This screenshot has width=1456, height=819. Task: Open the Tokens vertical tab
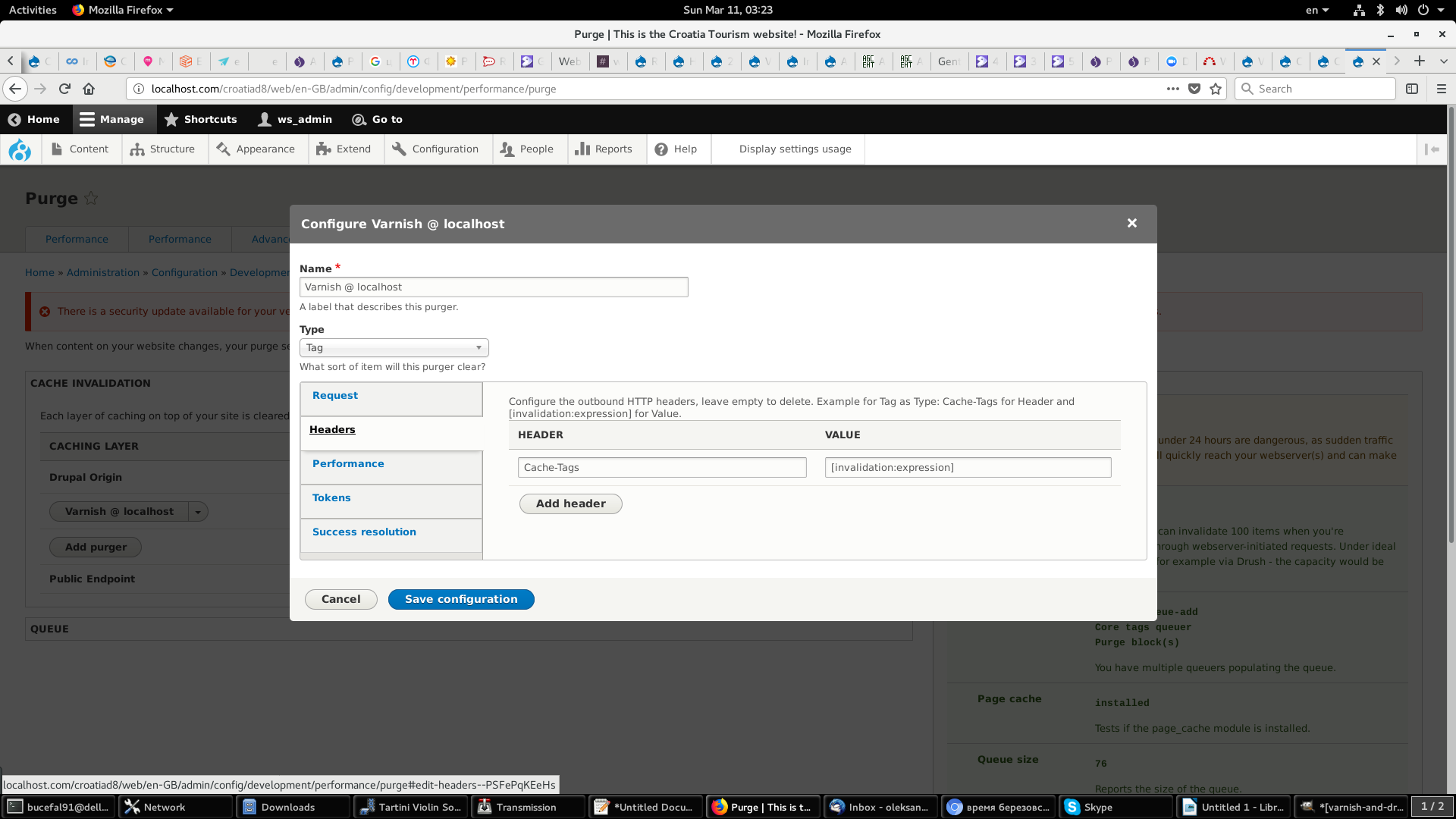click(x=331, y=497)
